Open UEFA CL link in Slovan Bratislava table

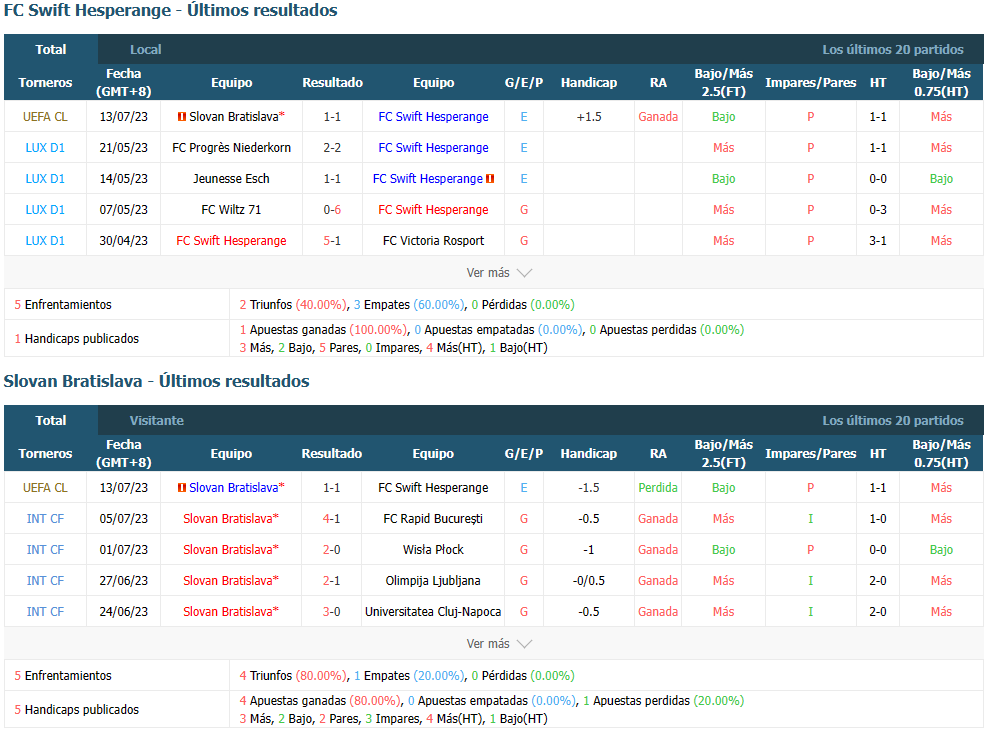pos(45,488)
